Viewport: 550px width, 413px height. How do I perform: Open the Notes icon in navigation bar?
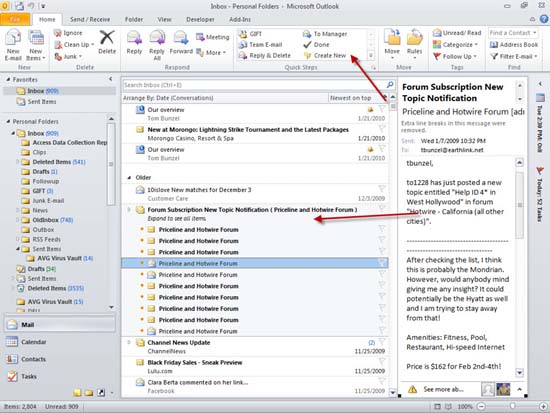77,393
